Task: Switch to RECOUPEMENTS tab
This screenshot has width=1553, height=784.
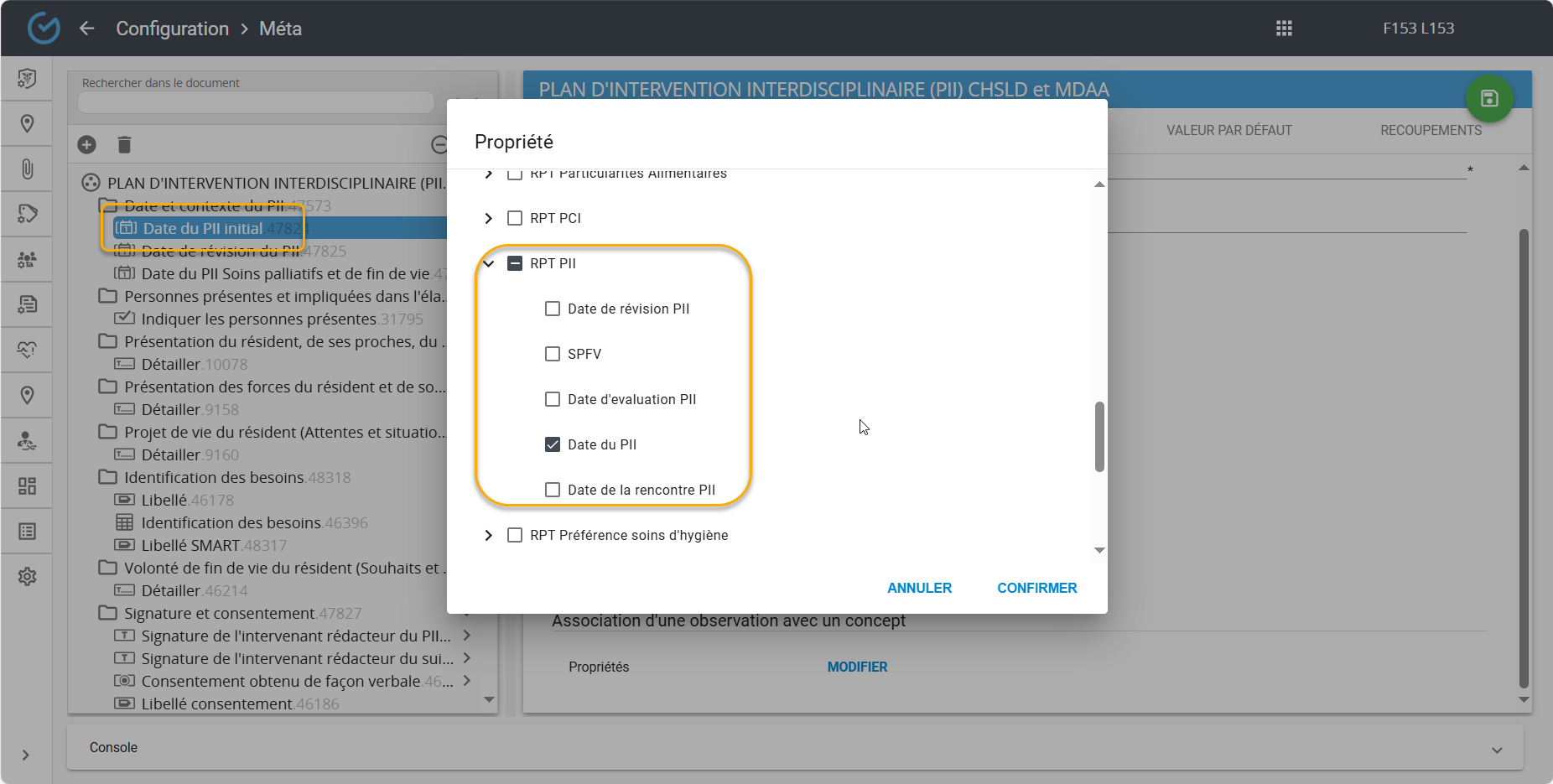Action: 1431,131
